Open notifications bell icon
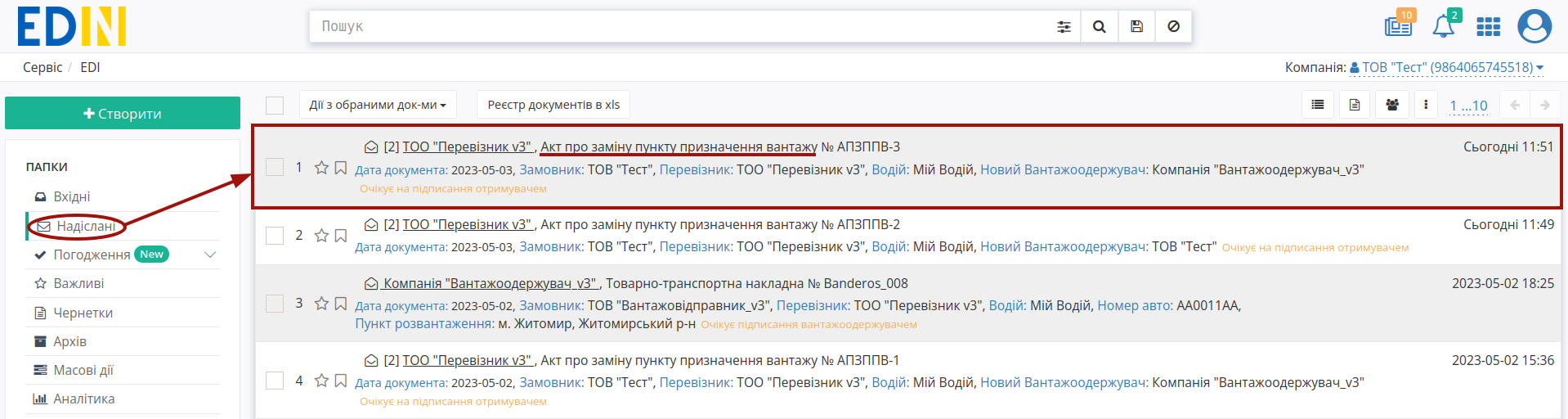 click(1445, 25)
